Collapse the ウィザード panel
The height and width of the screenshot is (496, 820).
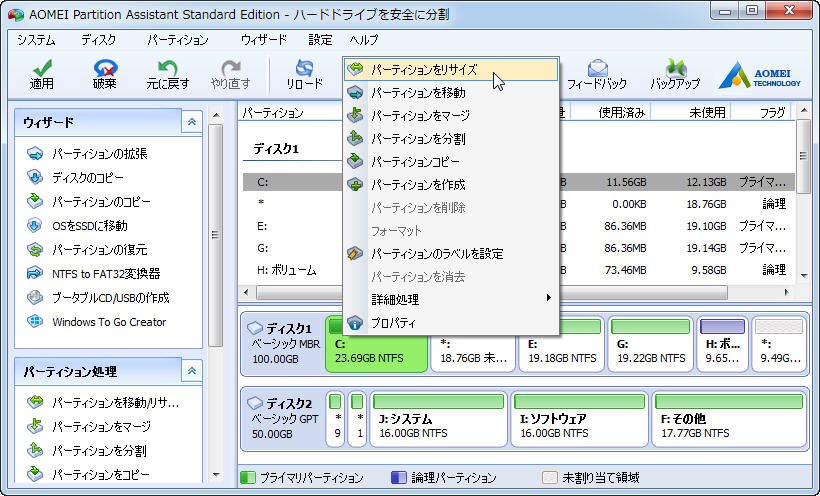191,122
